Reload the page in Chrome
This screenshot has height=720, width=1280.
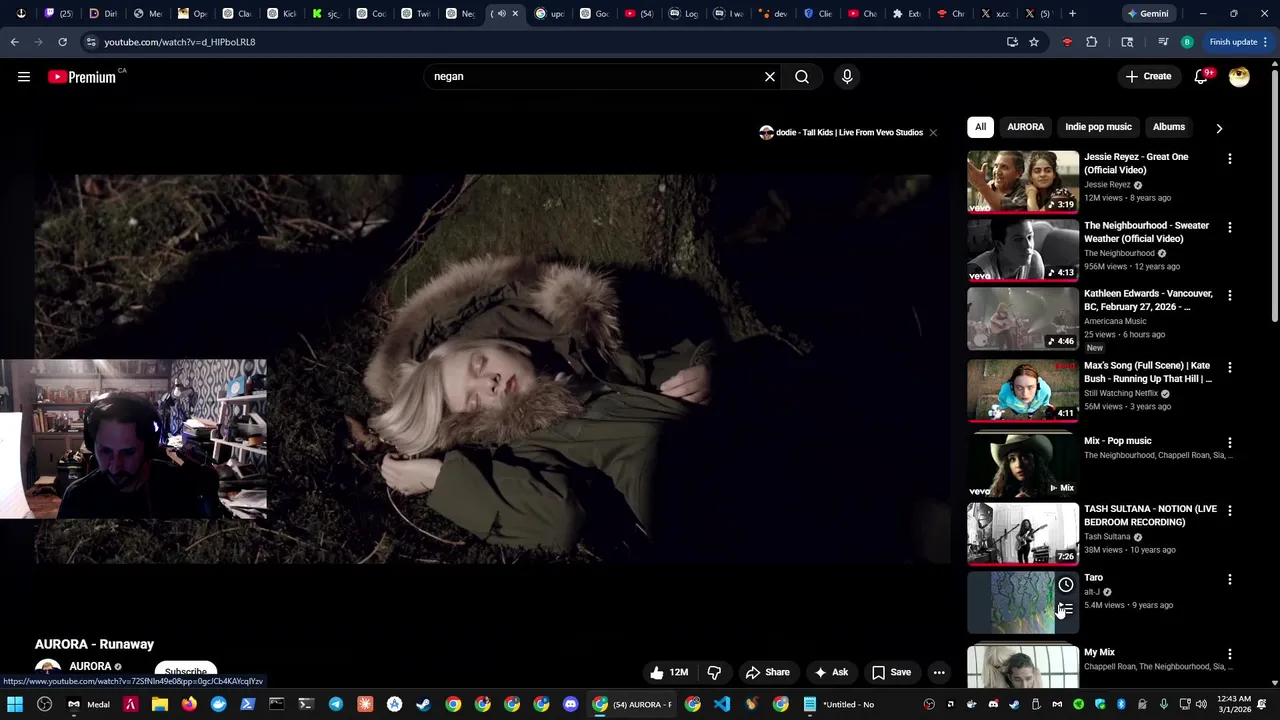(x=62, y=42)
